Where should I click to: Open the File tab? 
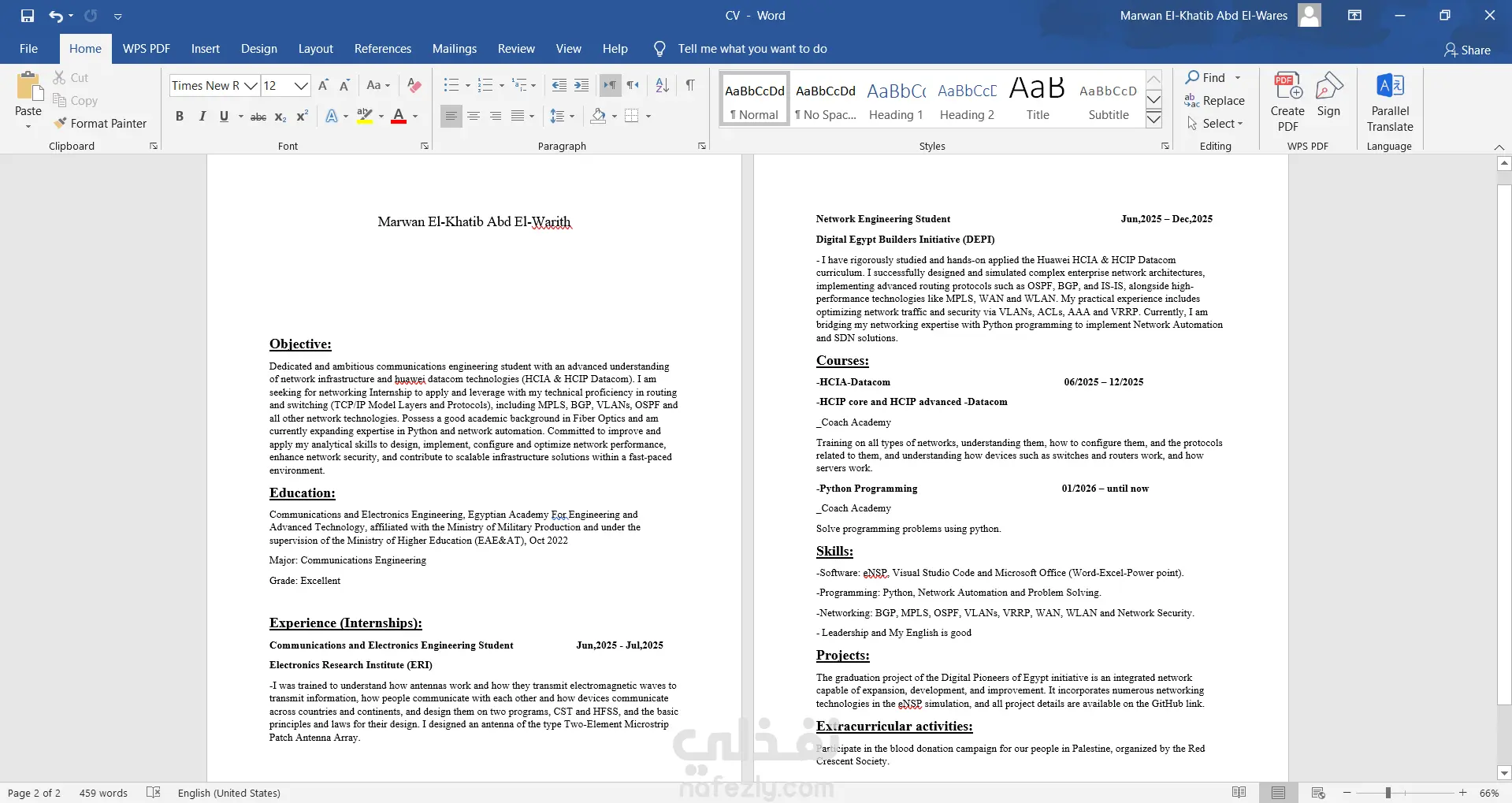point(29,49)
